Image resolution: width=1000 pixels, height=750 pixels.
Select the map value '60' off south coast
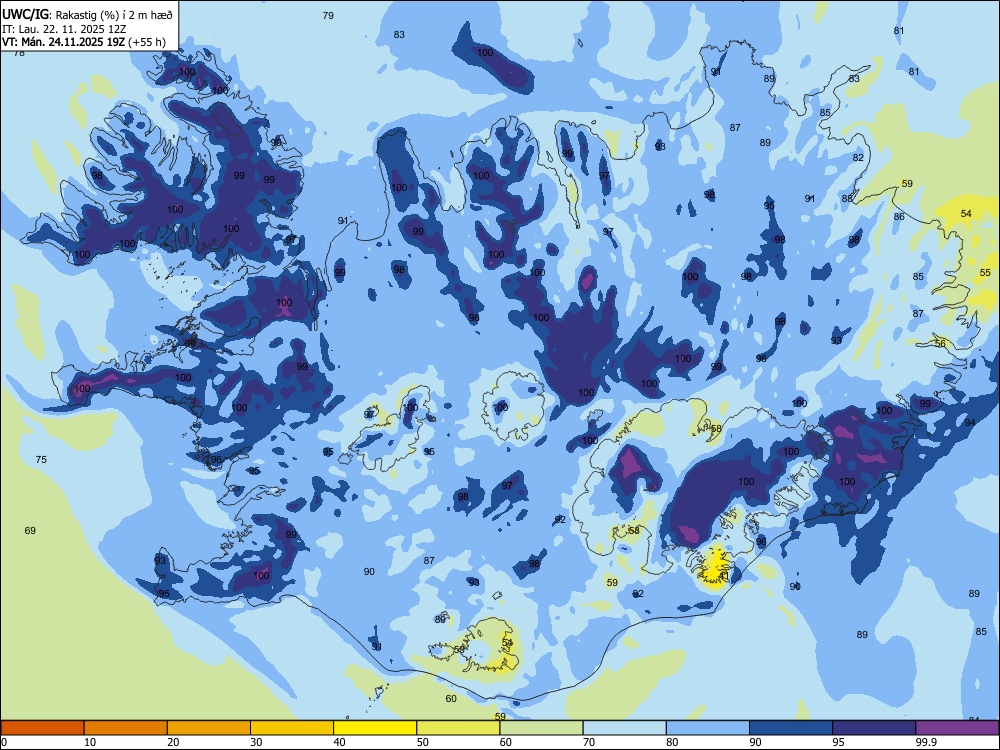(451, 698)
